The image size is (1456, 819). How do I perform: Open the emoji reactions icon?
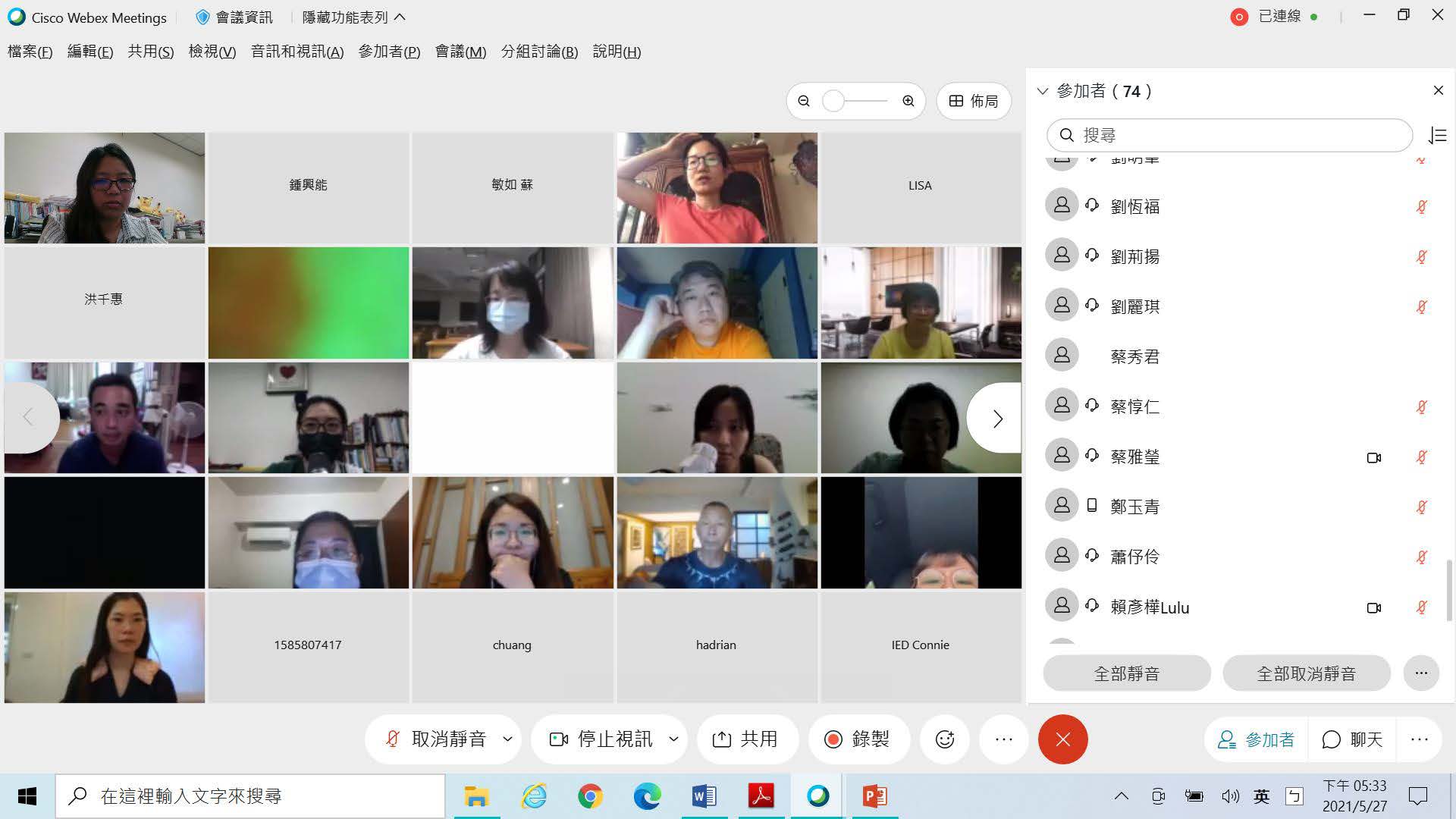944,739
